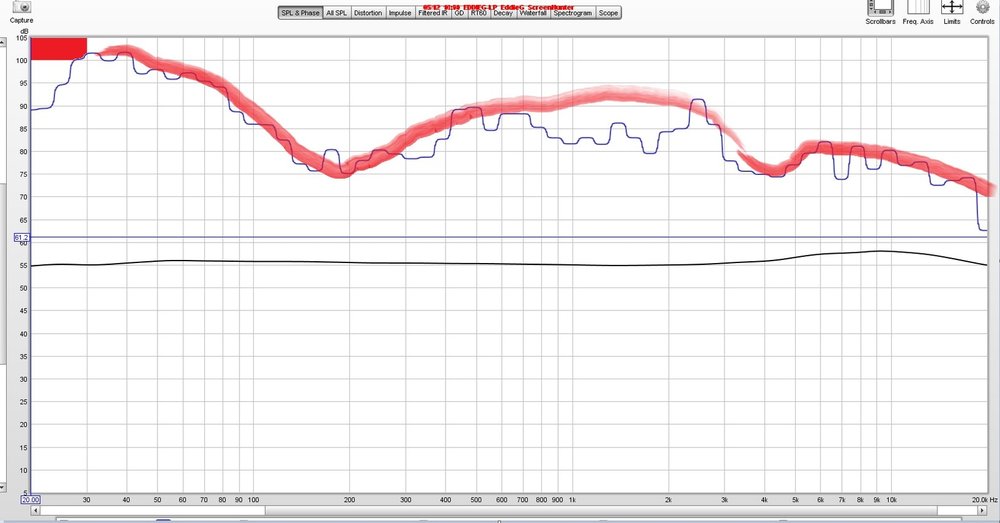The width and height of the screenshot is (1000, 523).
Task: Open the Filtered IR tab
Action: click(x=432, y=13)
